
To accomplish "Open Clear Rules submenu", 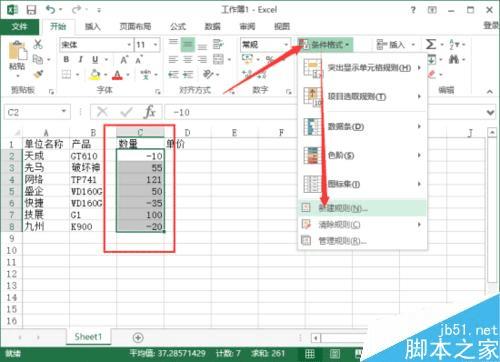I will point(362,224).
